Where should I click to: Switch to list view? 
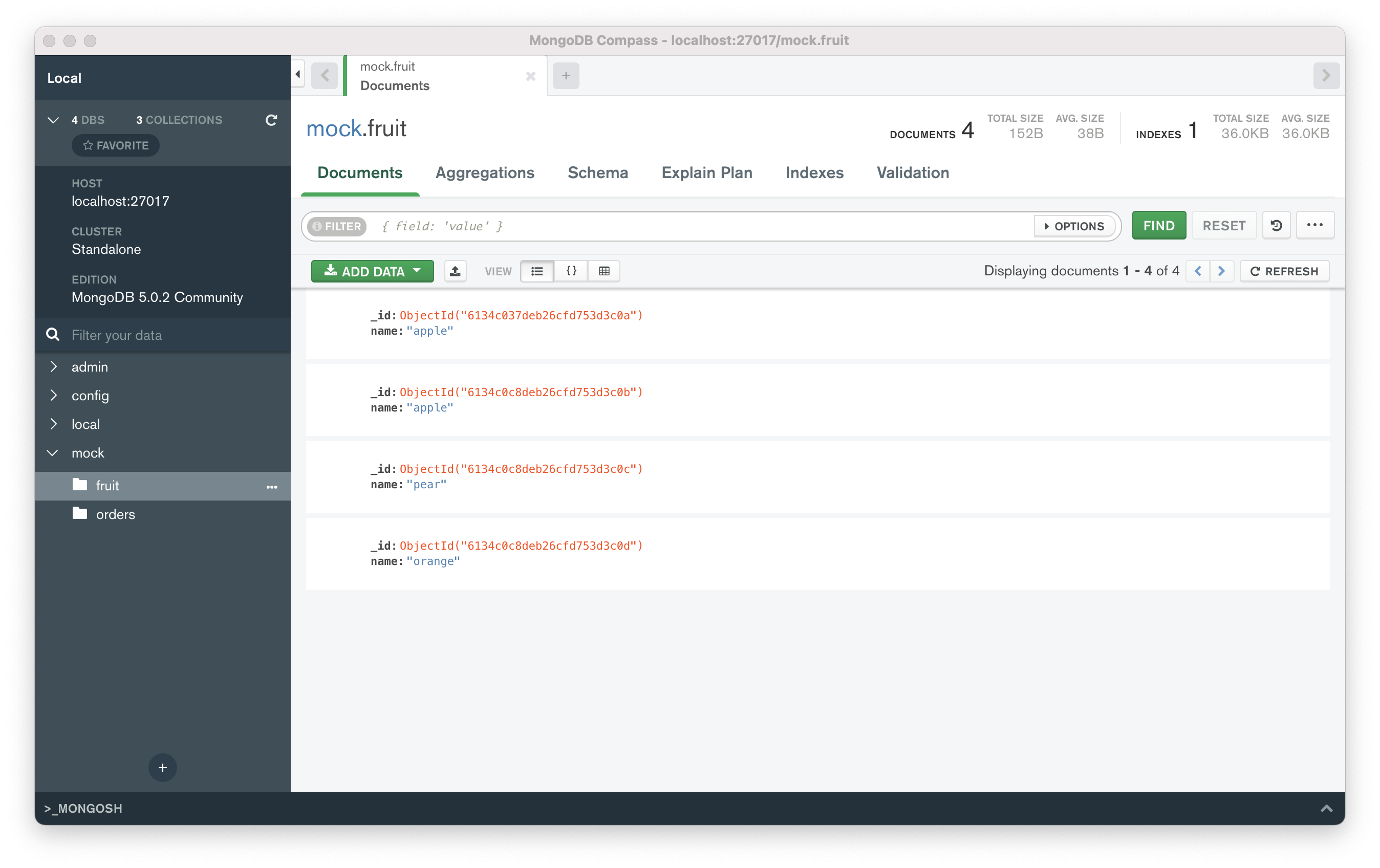(x=537, y=271)
